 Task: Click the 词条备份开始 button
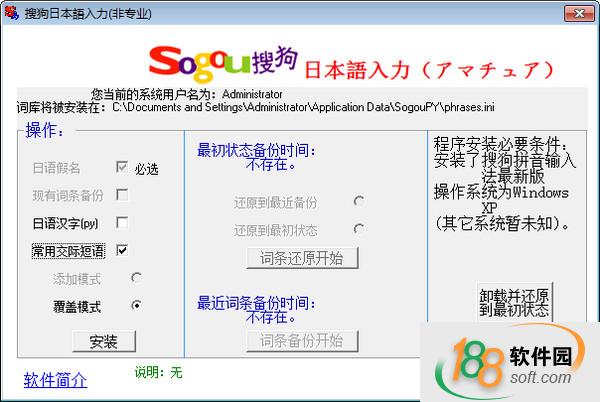[302, 341]
